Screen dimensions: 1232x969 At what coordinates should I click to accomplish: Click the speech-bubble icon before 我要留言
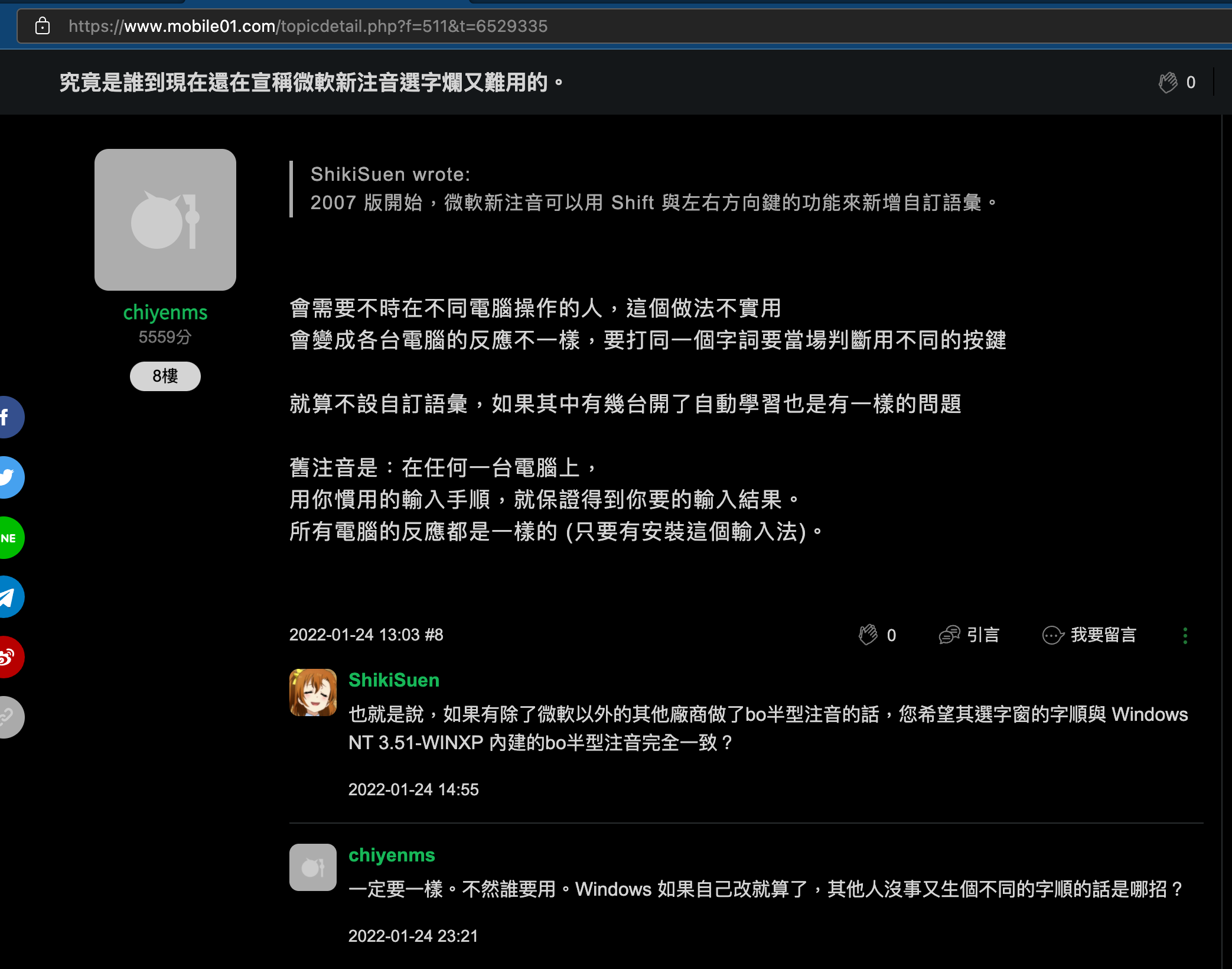[x=1053, y=635]
